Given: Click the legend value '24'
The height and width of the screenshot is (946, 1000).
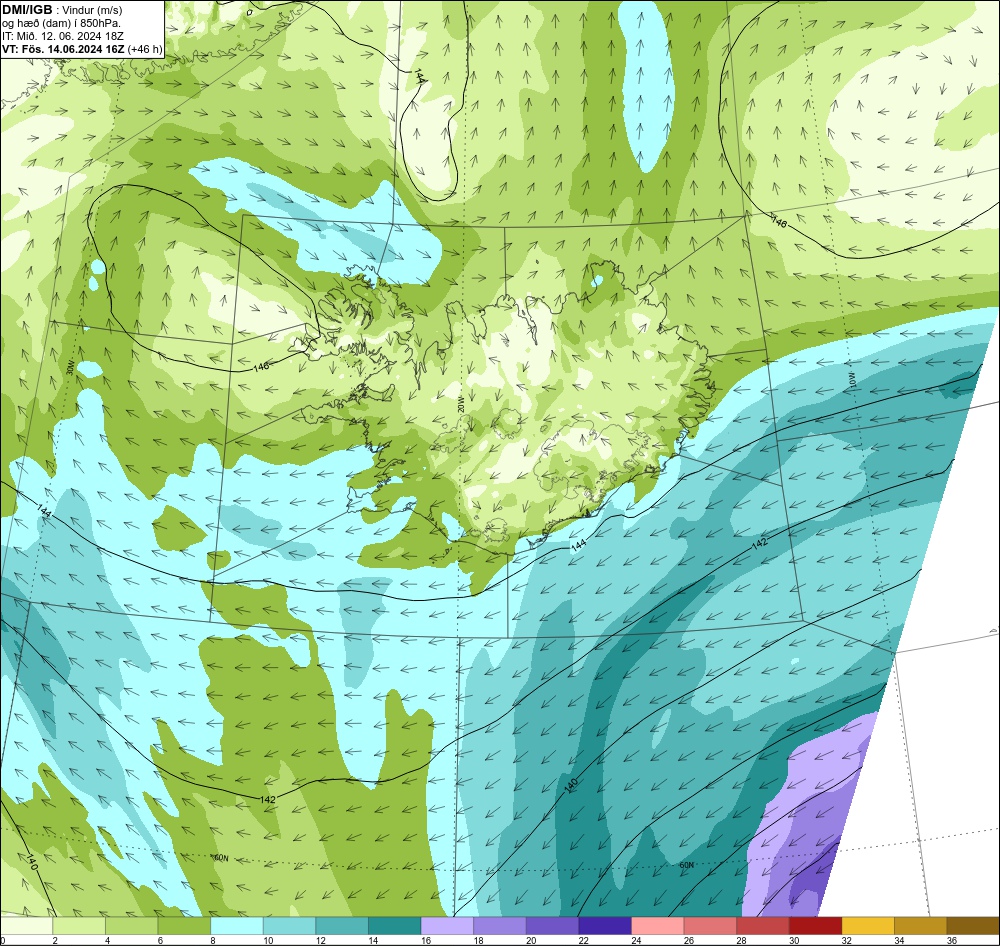Looking at the screenshot, I should click(x=636, y=940).
